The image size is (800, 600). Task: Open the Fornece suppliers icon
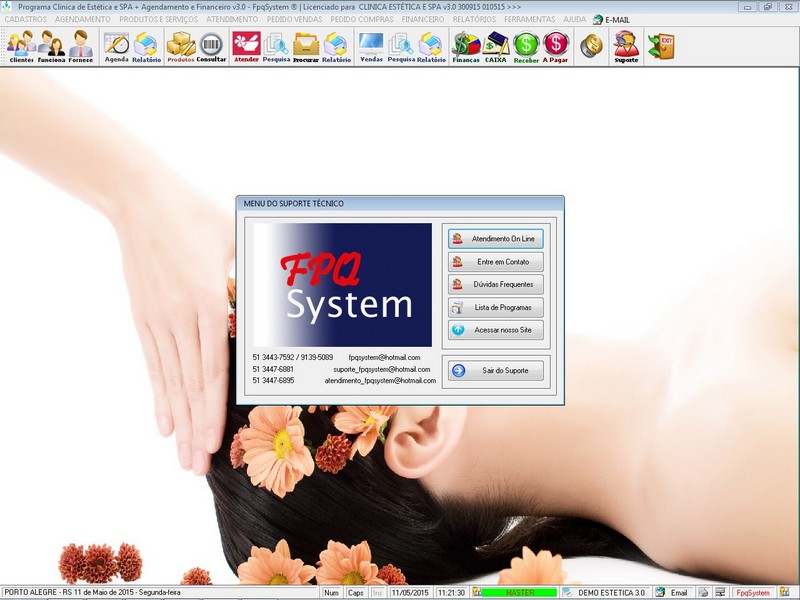(x=81, y=46)
